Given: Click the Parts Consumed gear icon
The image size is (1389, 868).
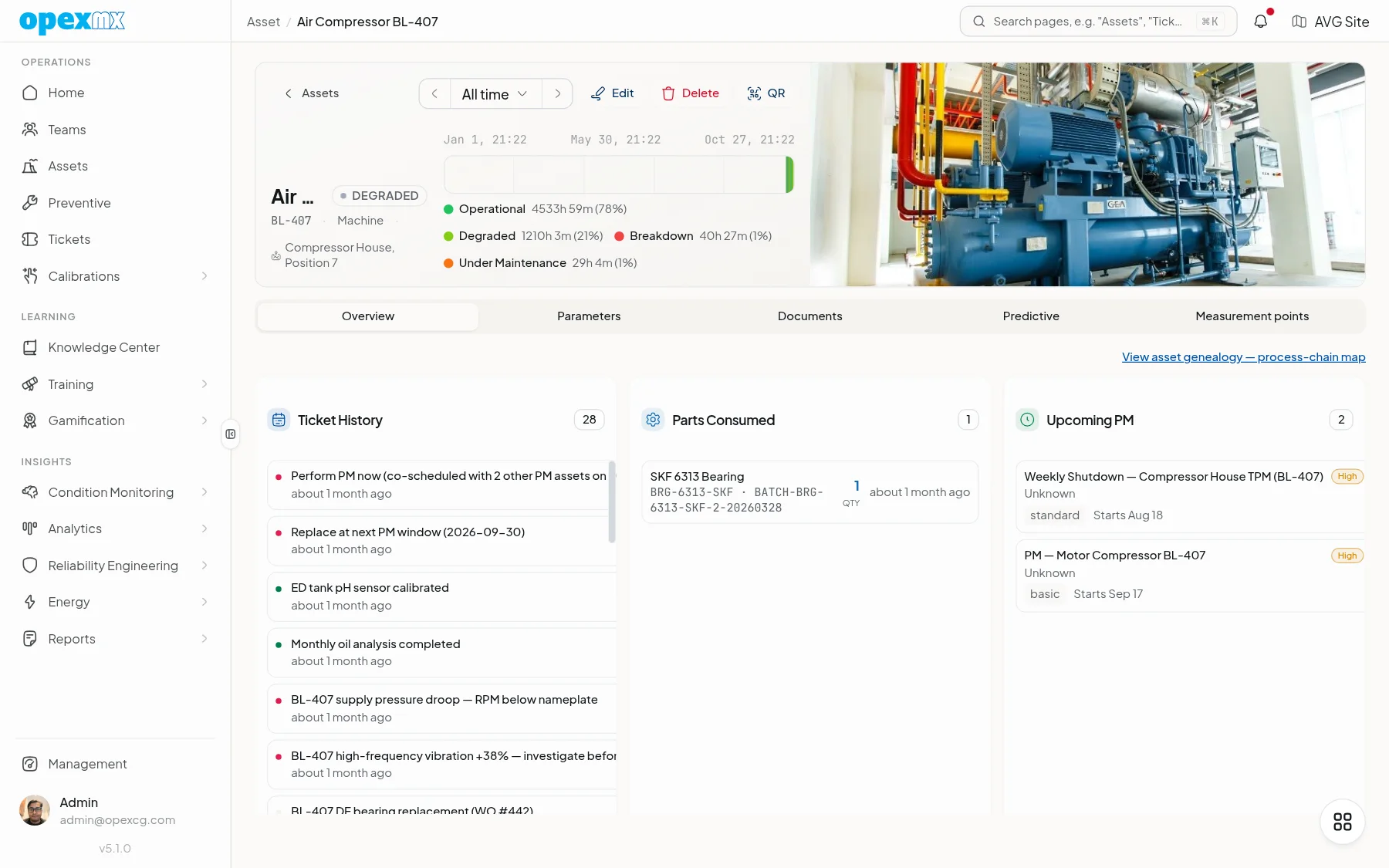Looking at the screenshot, I should (653, 420).
